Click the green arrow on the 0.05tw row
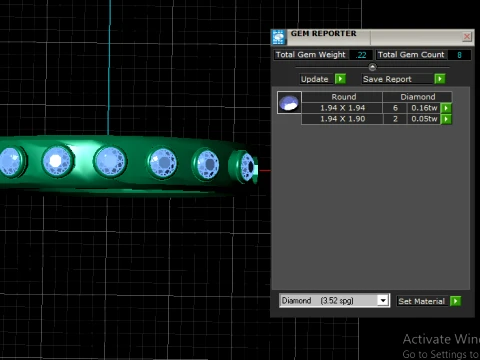The height and width of the screenshot is (360, 480). pyautogui.click(x=446, y=119)
